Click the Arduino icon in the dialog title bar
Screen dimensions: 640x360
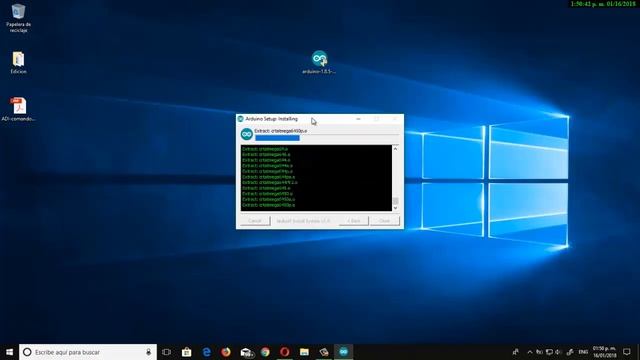click(x=240, y=119)
